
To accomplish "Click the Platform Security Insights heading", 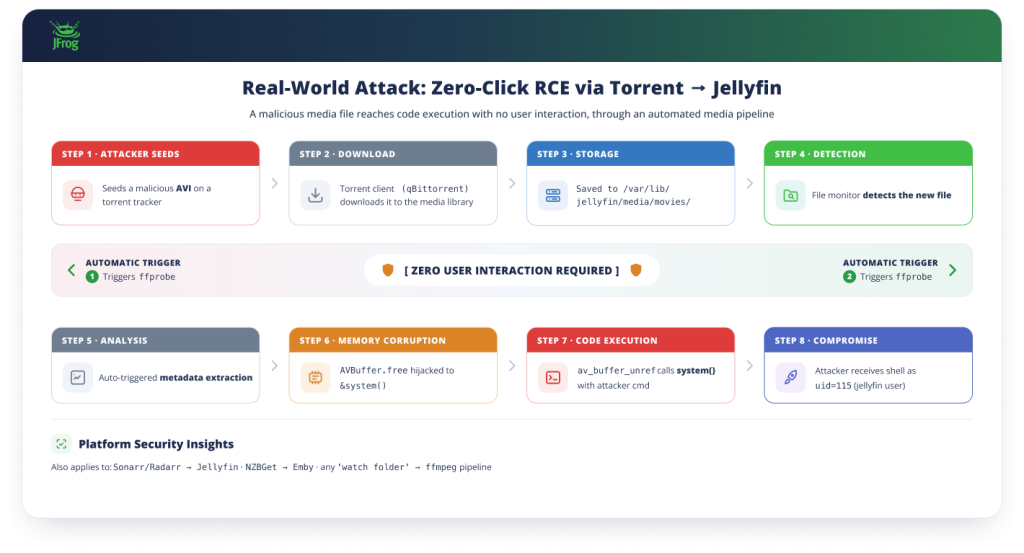I will tap(156, 444).
